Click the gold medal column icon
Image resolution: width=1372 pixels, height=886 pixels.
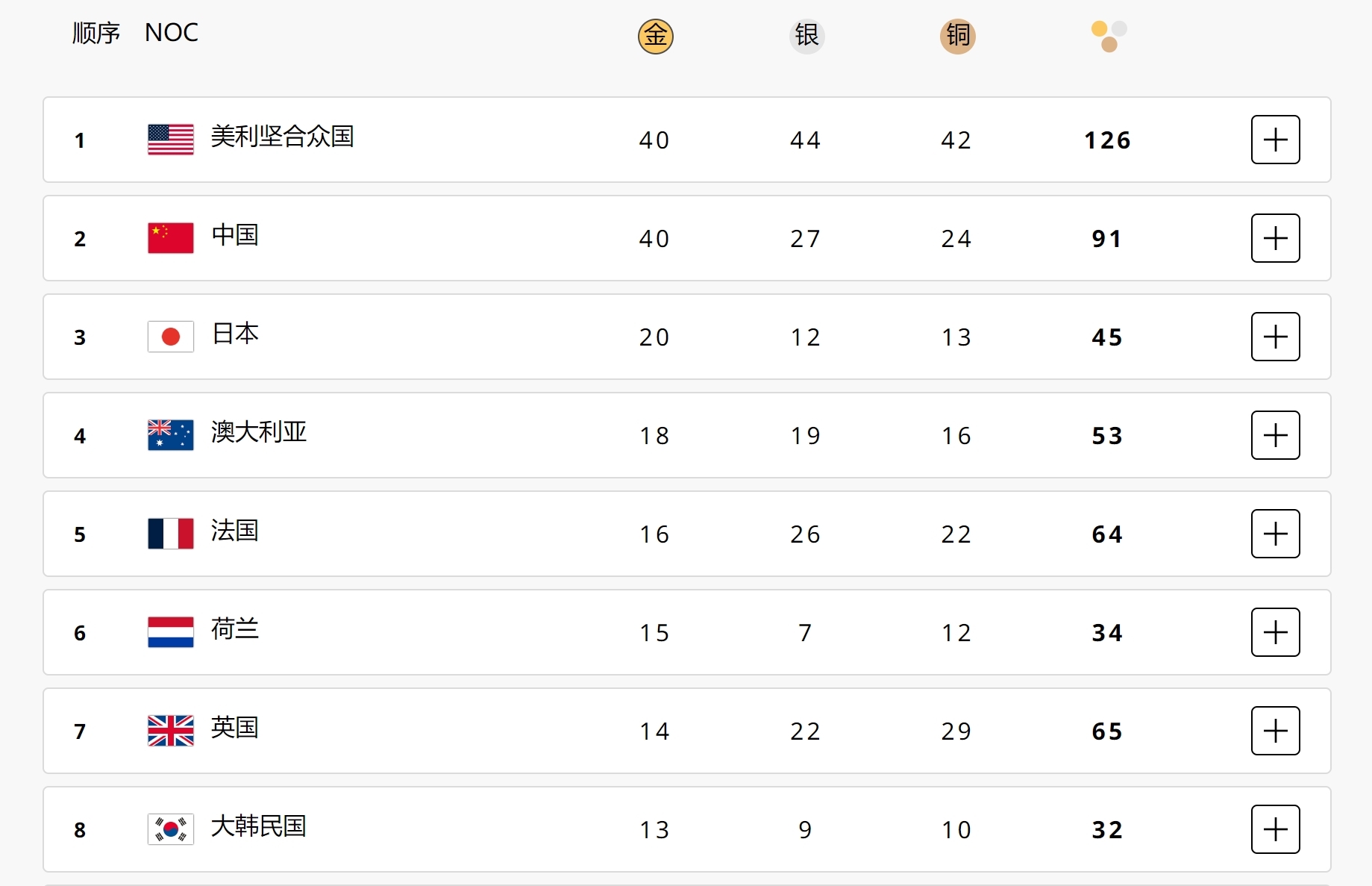pyautogui.click(x=655, y=36)
